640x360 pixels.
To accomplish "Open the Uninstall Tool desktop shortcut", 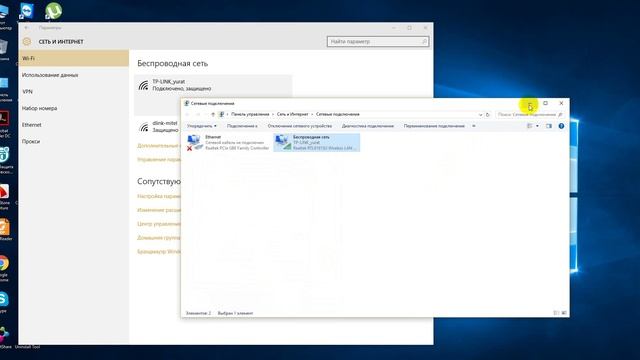I will click(x=27, y=347).
